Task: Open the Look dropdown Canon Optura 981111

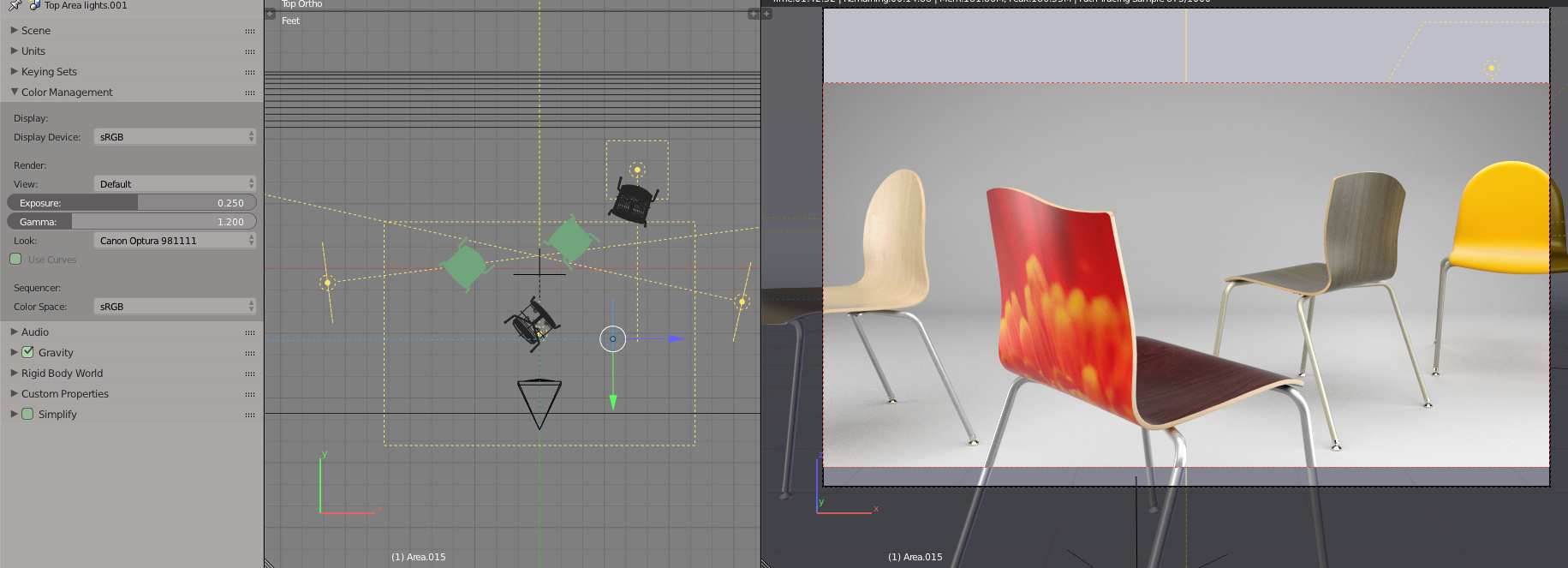Action: [175, 240]
